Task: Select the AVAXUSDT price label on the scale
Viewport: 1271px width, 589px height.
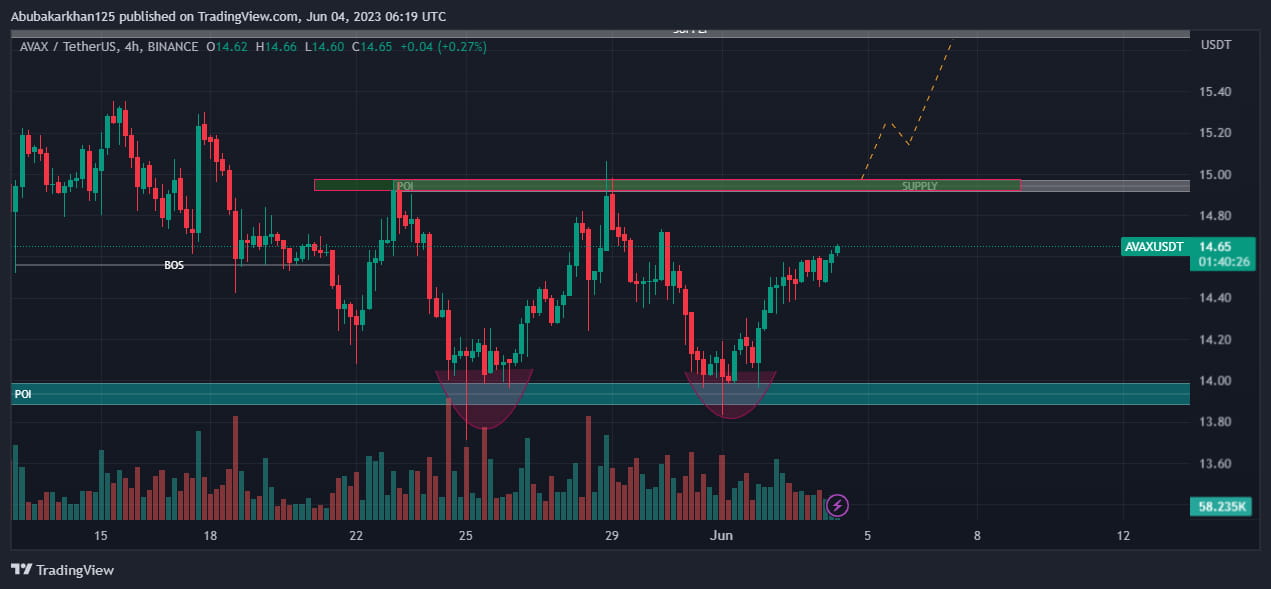Action: (x=1152, y=246)
